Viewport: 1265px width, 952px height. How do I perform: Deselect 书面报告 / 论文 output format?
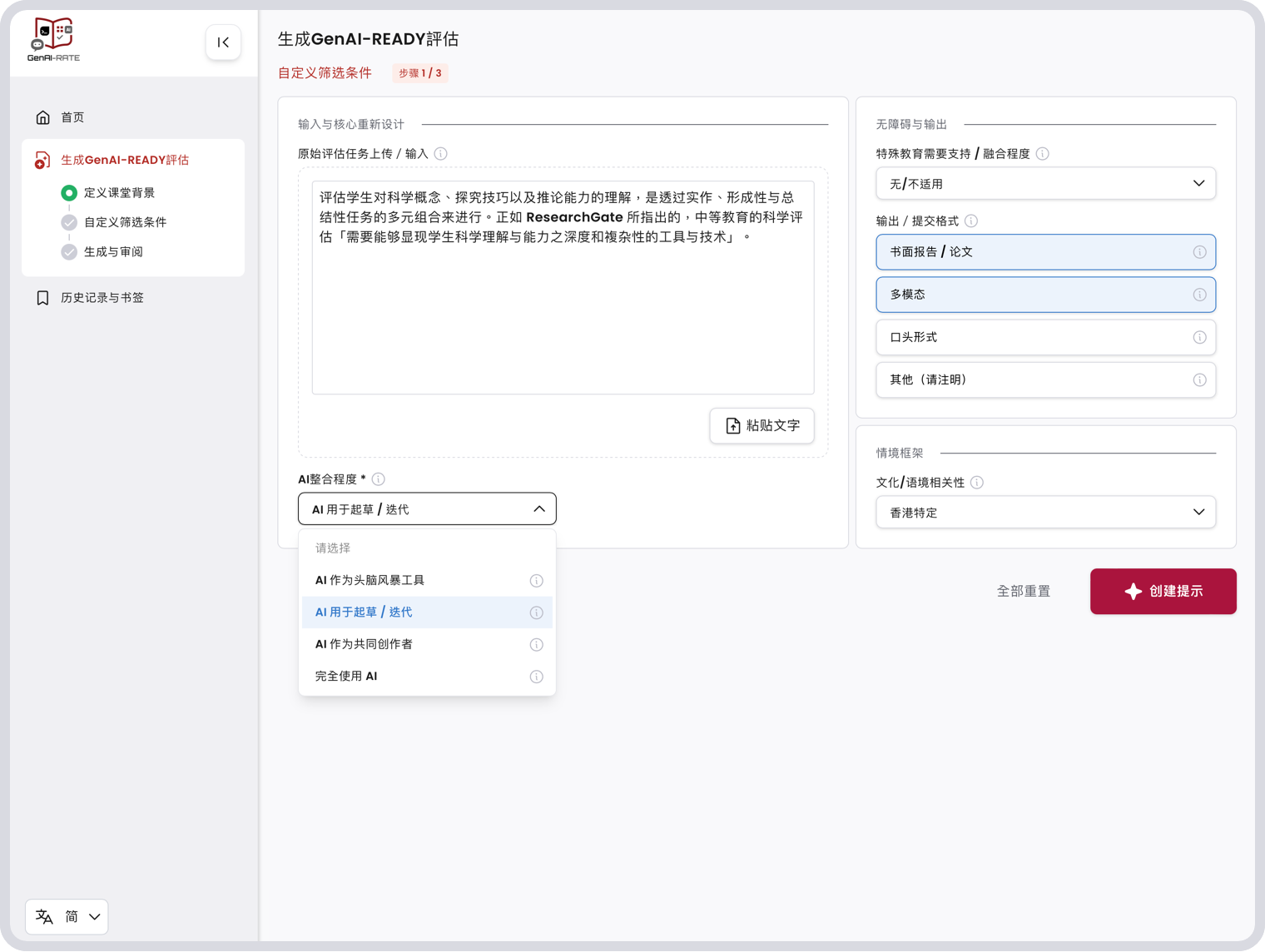[1045, 252]
